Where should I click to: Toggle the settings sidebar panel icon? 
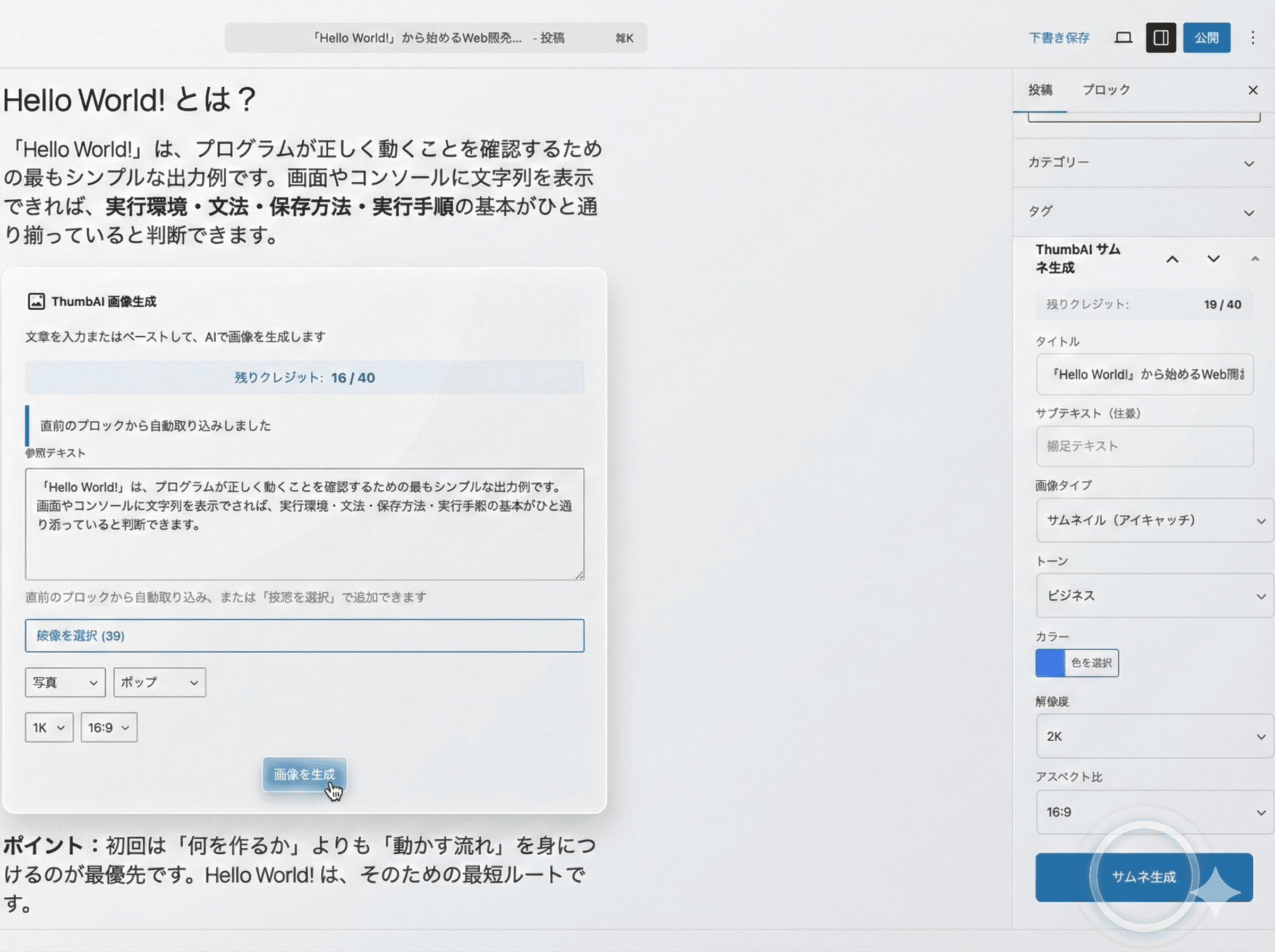pyautogui.click(x=1160, y=38)
